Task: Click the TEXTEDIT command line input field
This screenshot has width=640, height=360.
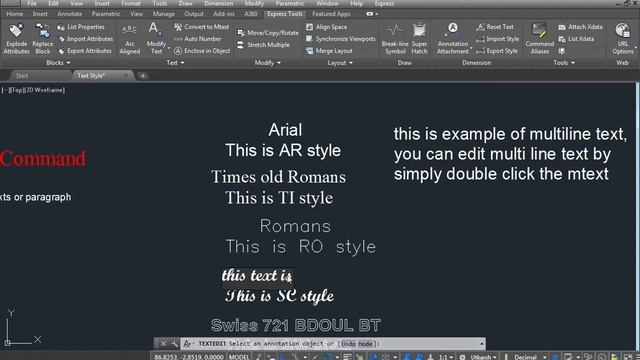Action: click(x=333, y=344)
